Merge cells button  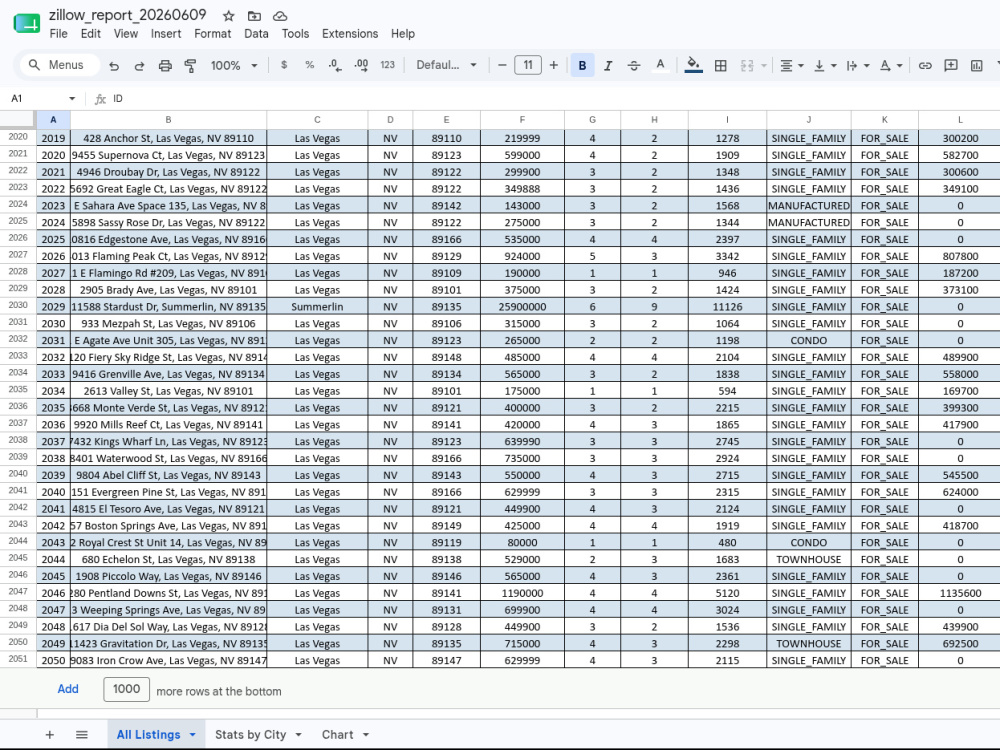[x=747, y=65]
